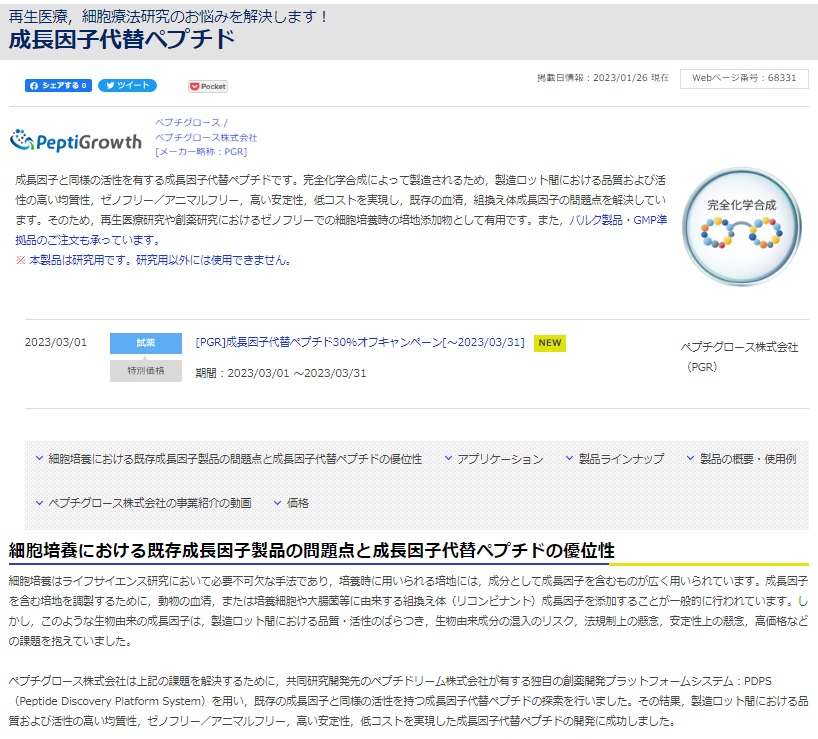Save the page to Pocket
The image size is (818, 739).
tap(208, 87)
